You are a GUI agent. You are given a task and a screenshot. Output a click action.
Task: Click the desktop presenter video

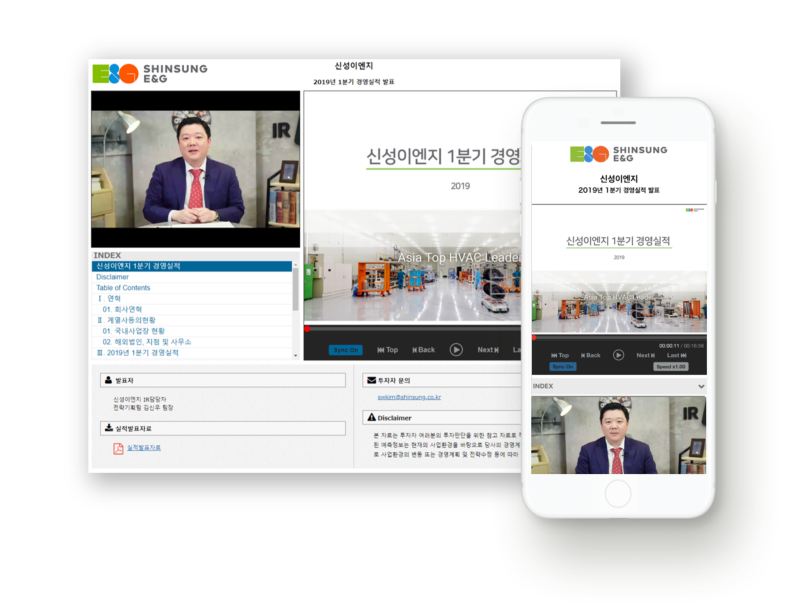pyautogui.click(x=196, y=170)
